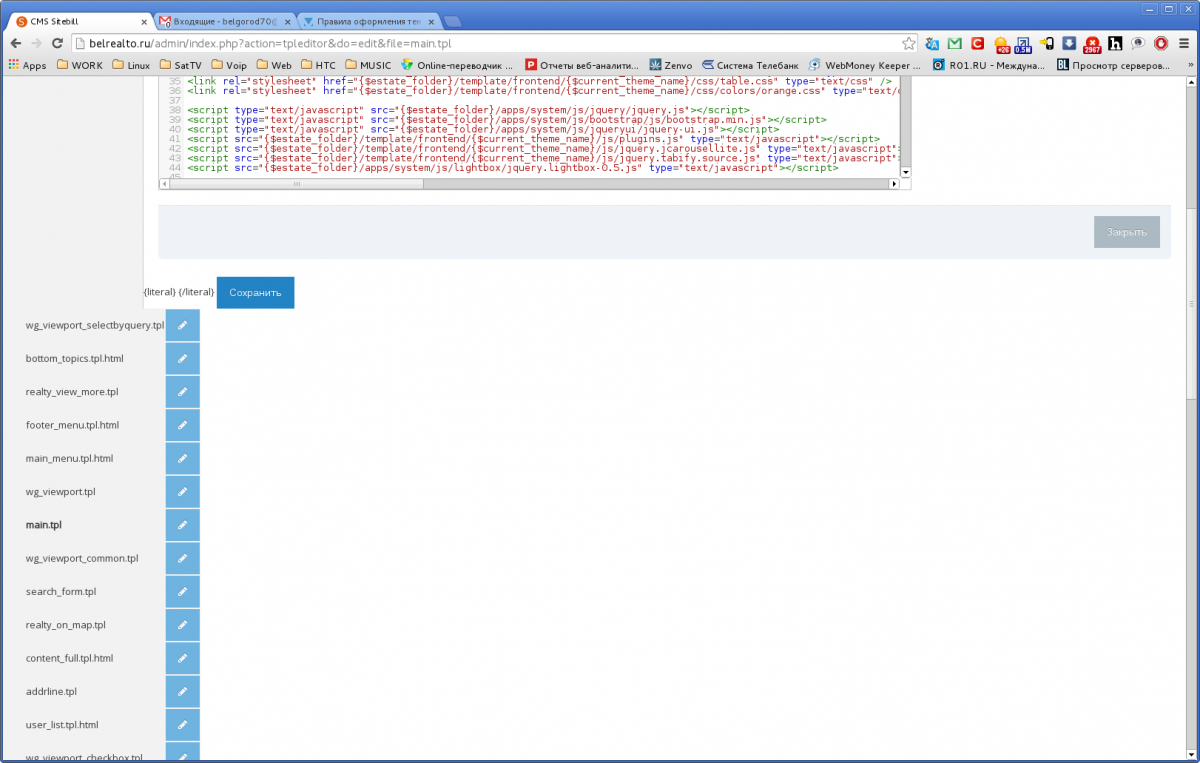Open wg_viewport.tpl in editor via pencil icon
This screenshot has height=763, width=1200.
point(183,492)
